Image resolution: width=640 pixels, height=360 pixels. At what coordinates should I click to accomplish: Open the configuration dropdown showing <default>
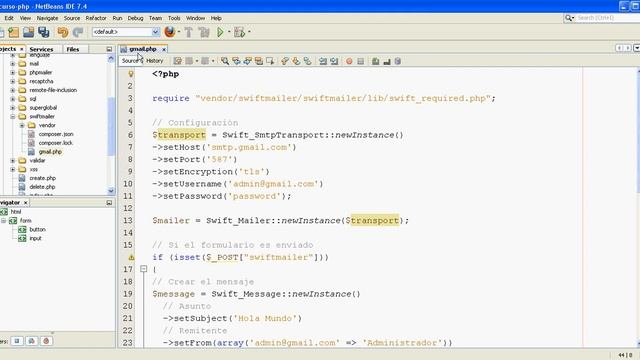[126, 32]
